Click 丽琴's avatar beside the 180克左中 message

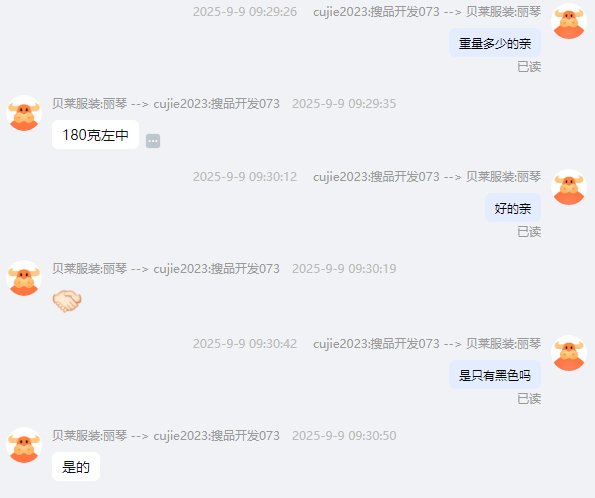(x=24, y=113)
